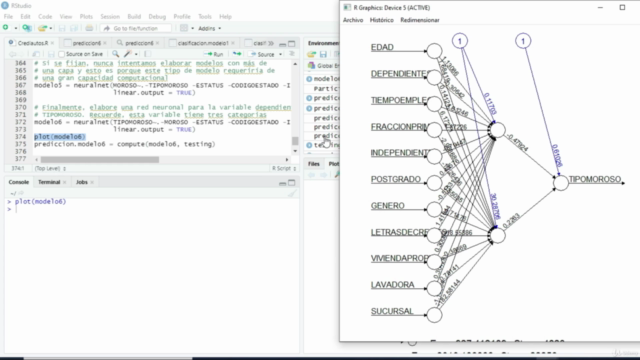Click the clear console broom icon
Viewport: 640px width, 360px height.
[x=291, y=193]
